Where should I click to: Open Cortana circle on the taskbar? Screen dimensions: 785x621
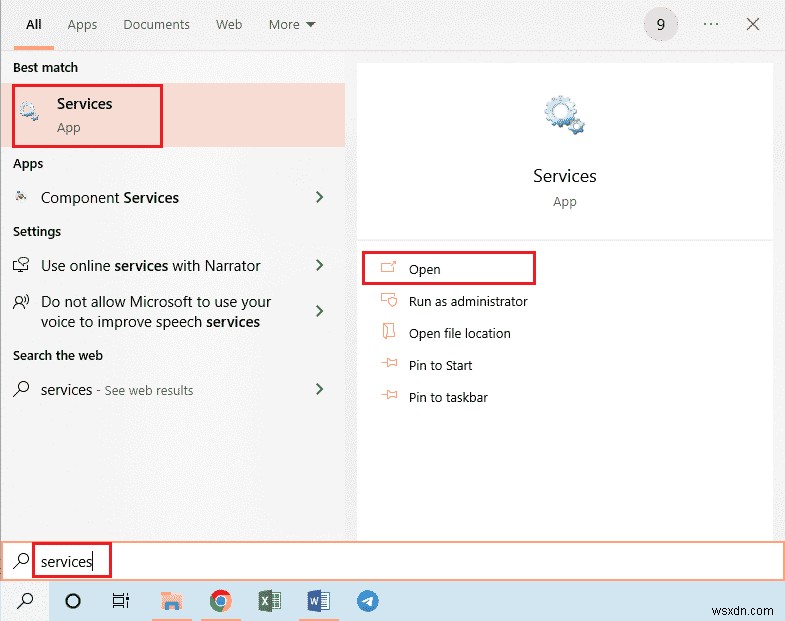73,600
